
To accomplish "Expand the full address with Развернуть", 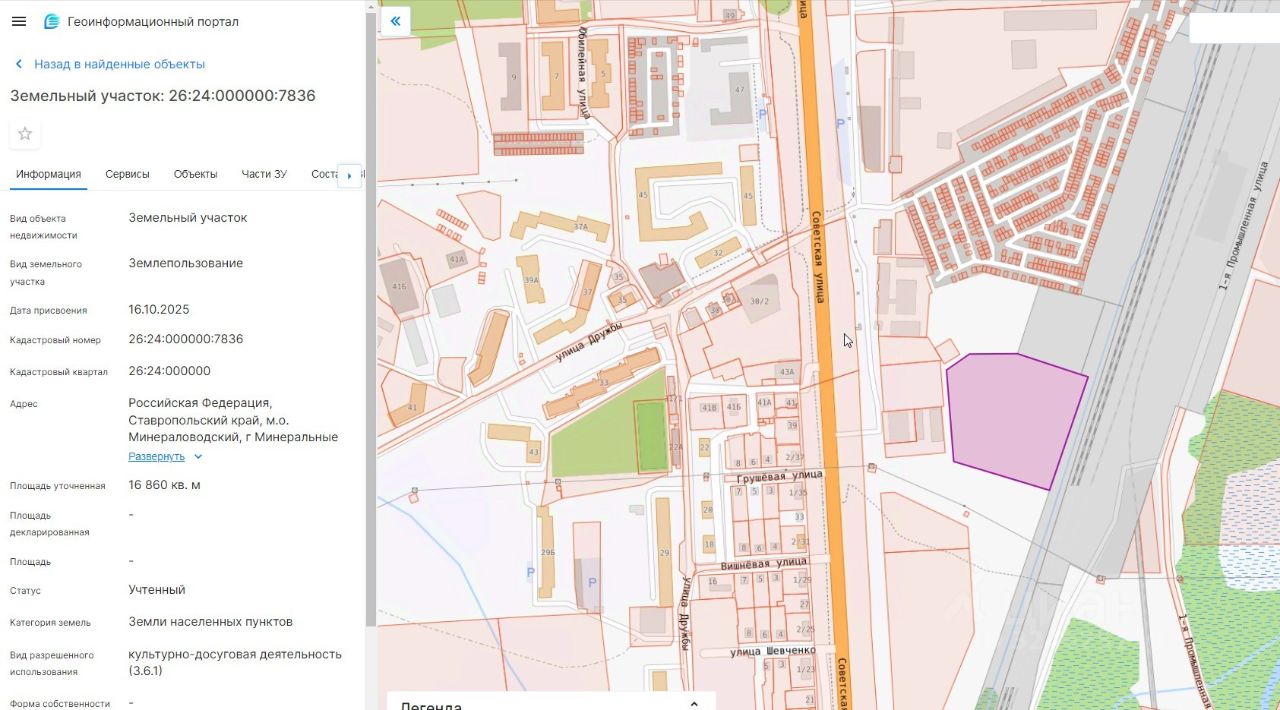I will tap(165, 456).
